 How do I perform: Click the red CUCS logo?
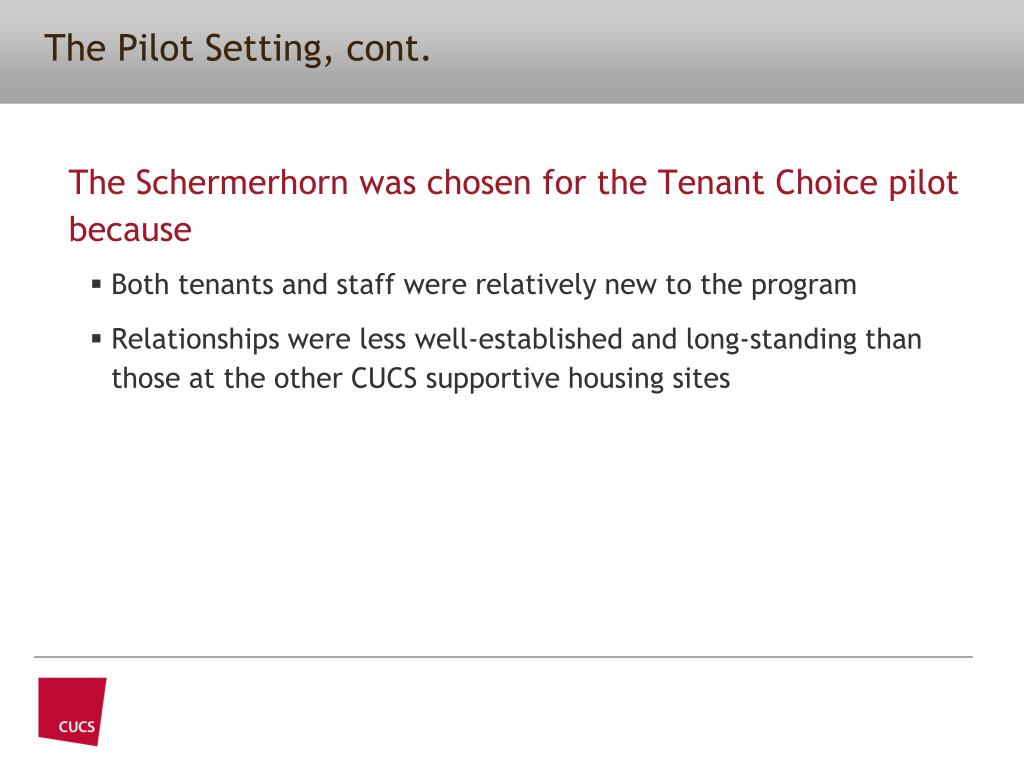coord(72,711)
